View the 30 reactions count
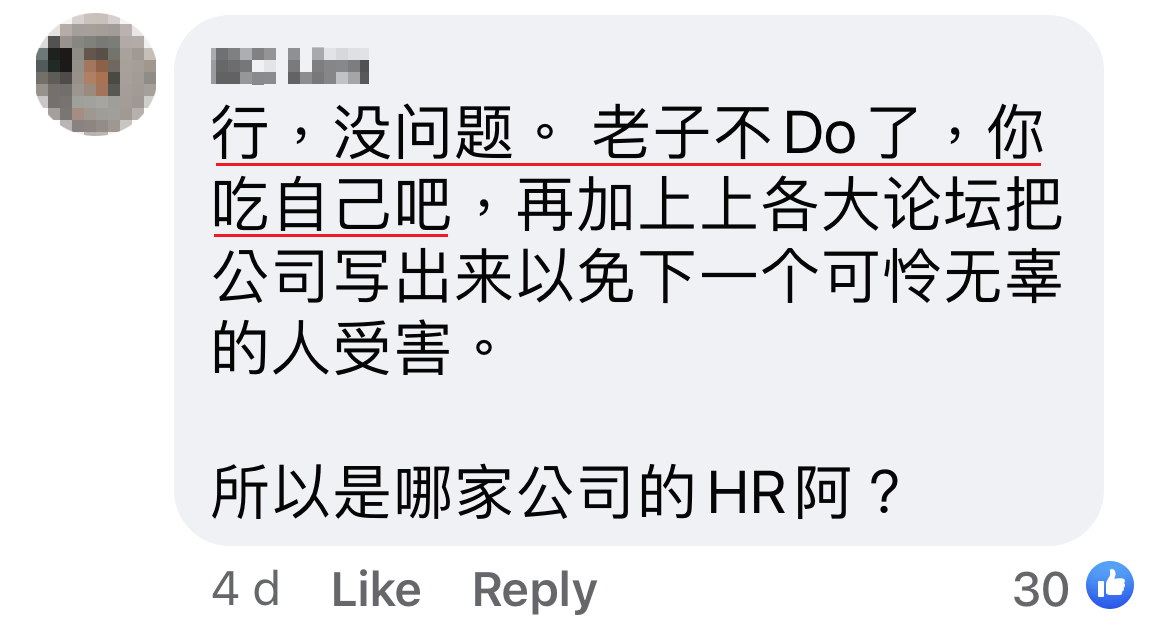Screen dimensions: 1170x626 1041,589
